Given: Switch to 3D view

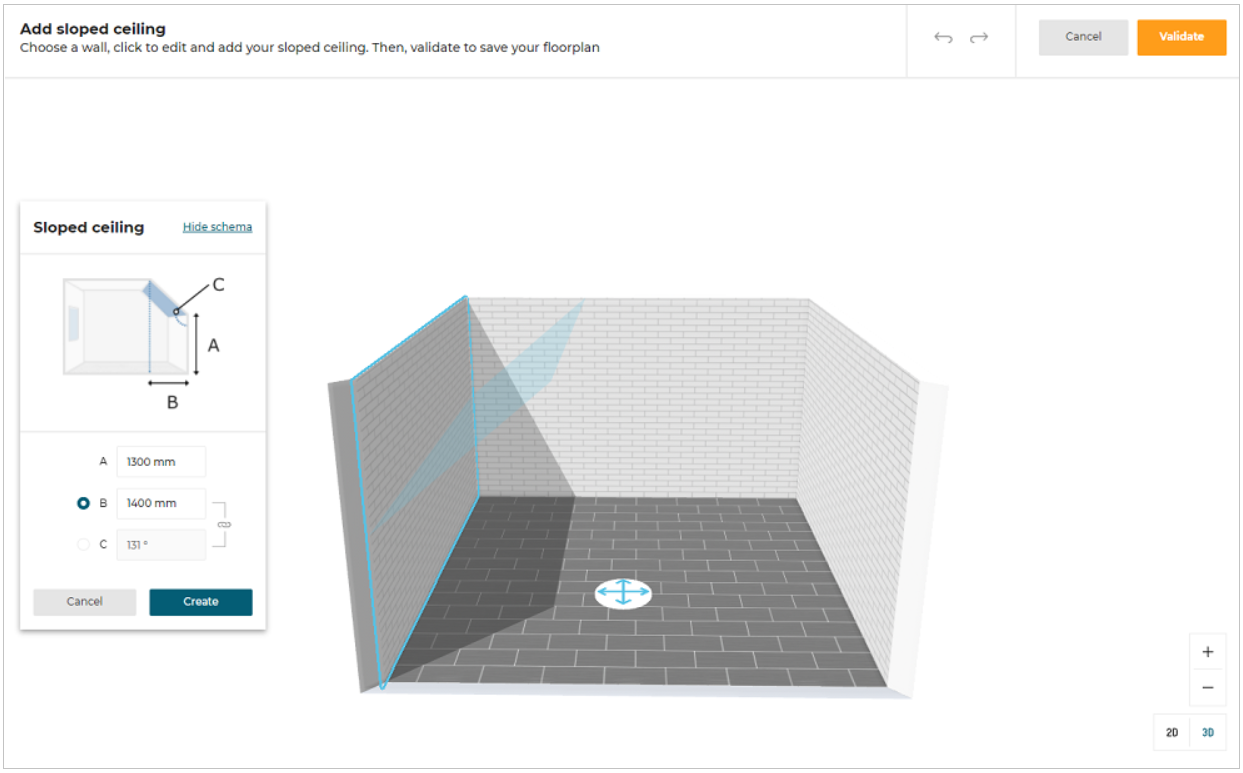Looking at the screenshot, I should tap(1207, 733).
